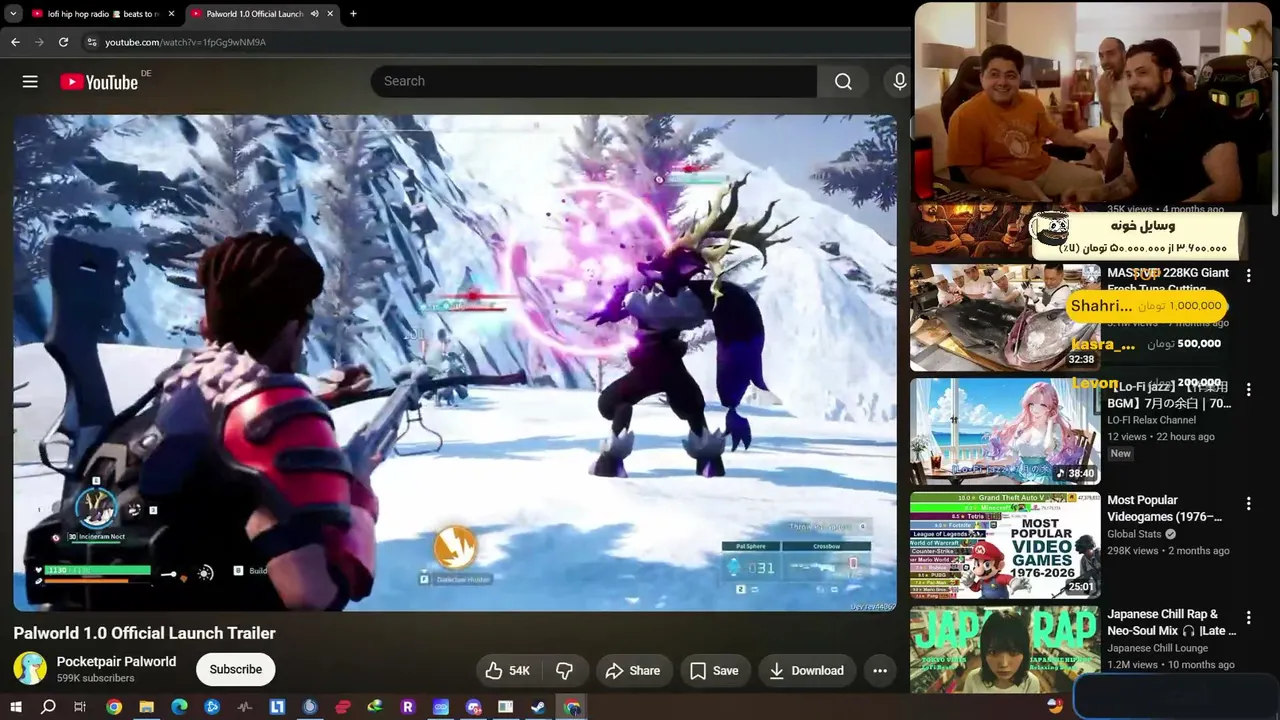
Task: Click the '599K subscribers' count text
Action: pyautogui.click(x=96, y=678)
